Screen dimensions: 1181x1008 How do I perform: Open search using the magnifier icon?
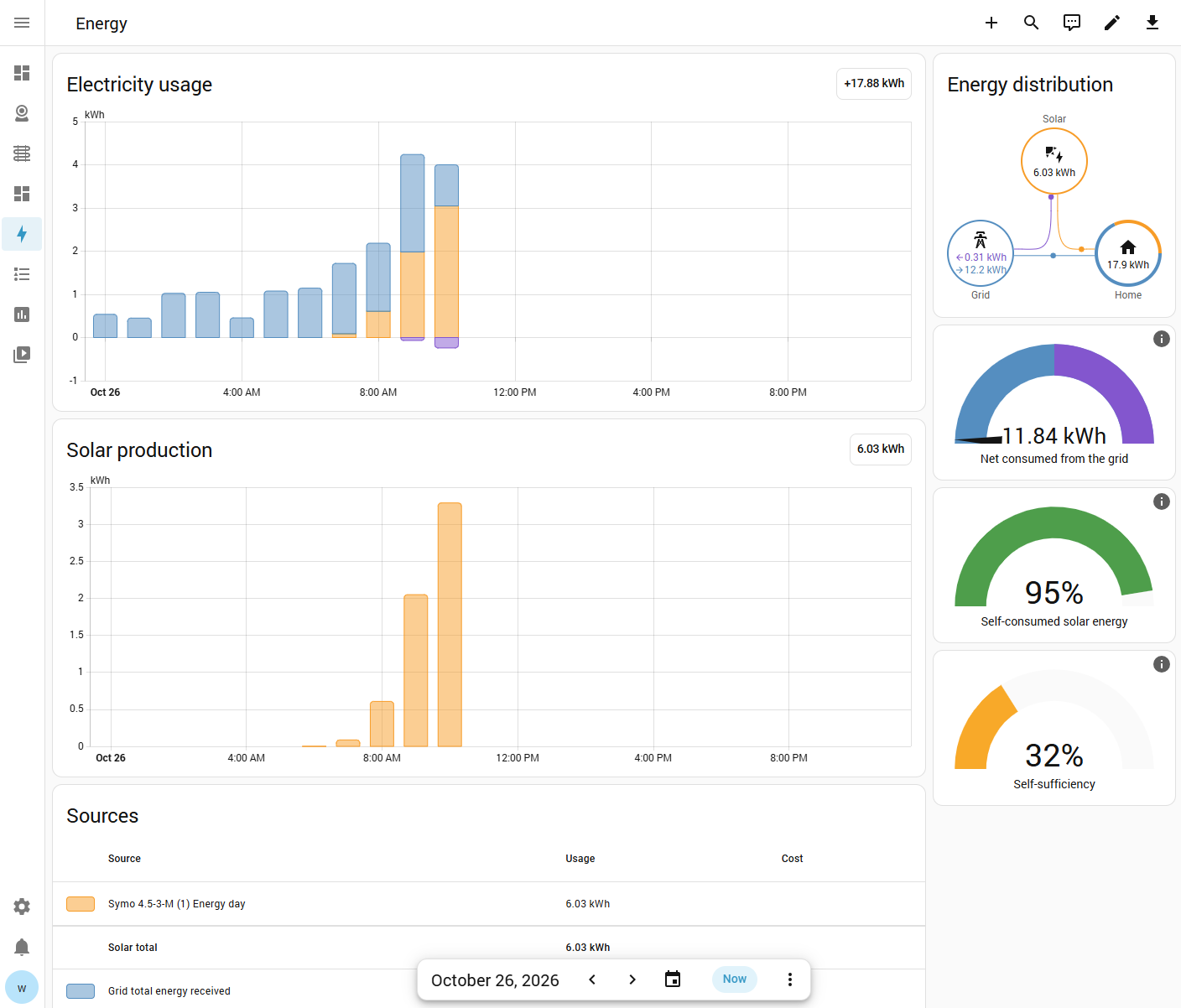[1032, 23]
